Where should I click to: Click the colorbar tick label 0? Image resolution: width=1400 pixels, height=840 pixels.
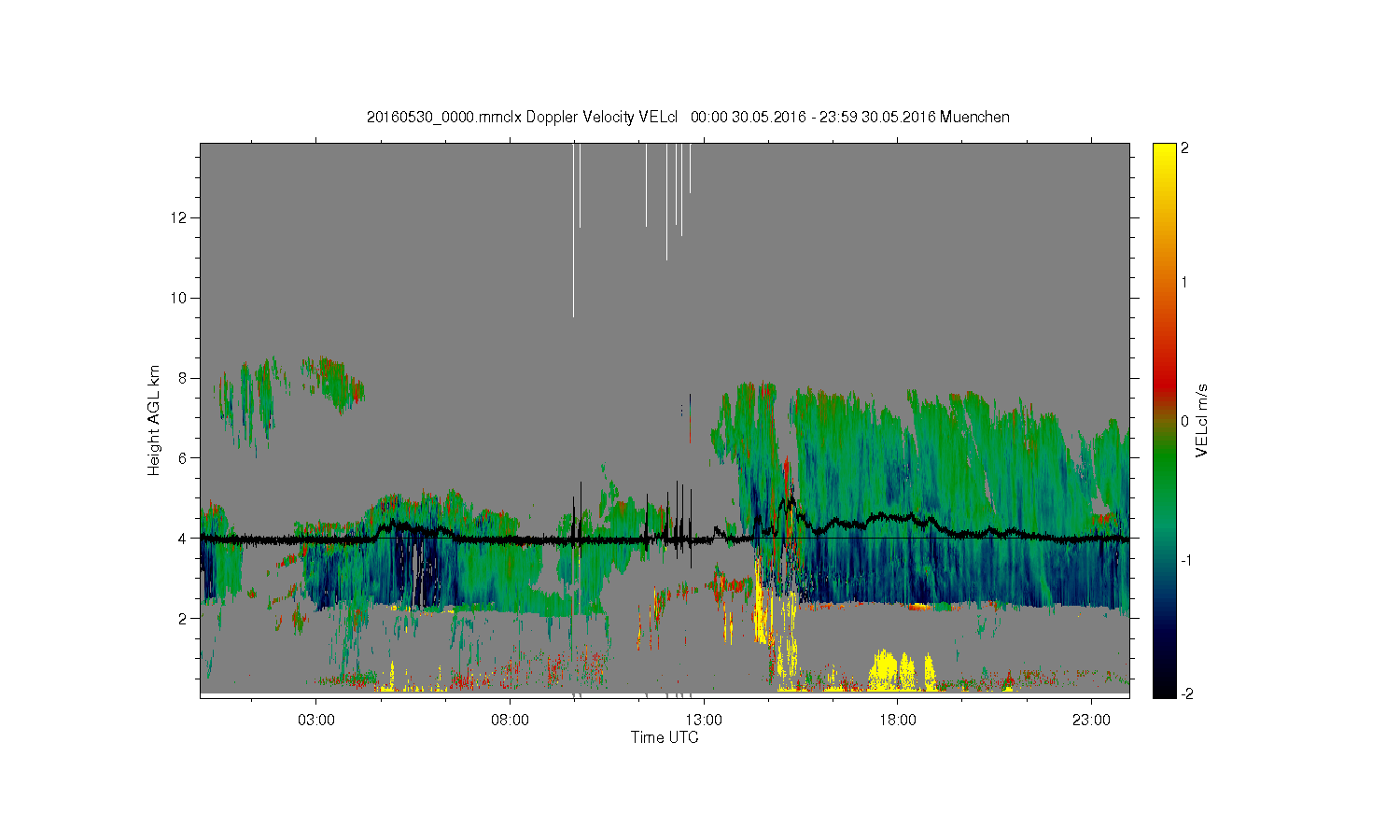(1185, 421)
